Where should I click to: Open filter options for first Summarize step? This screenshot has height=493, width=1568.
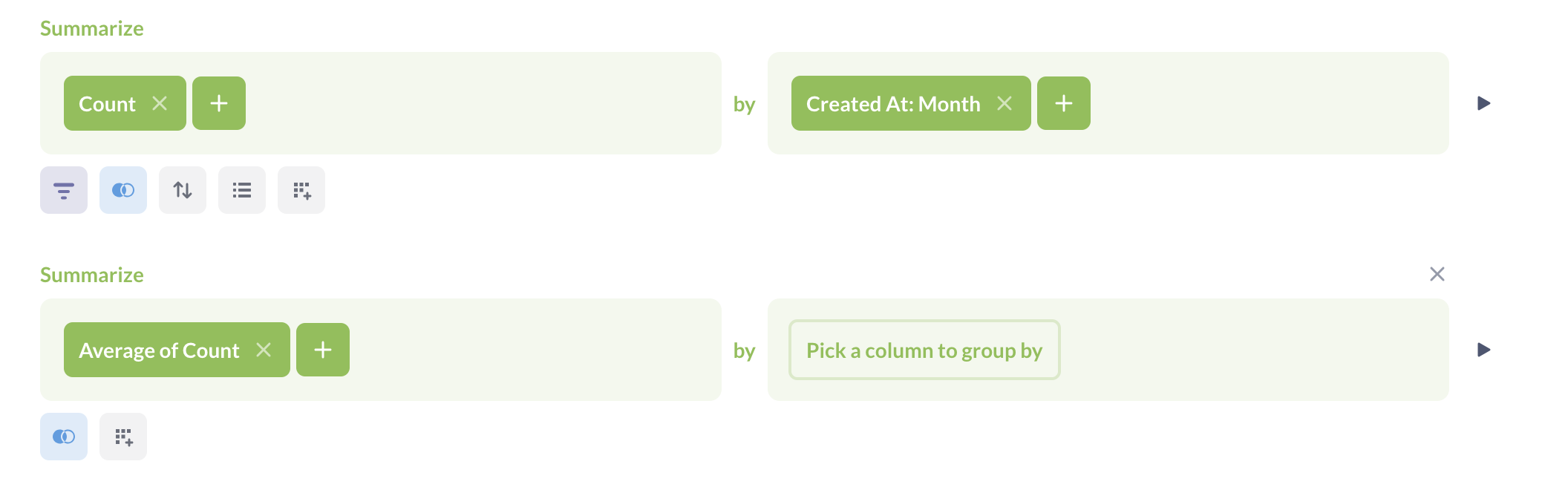pos(63,190)
